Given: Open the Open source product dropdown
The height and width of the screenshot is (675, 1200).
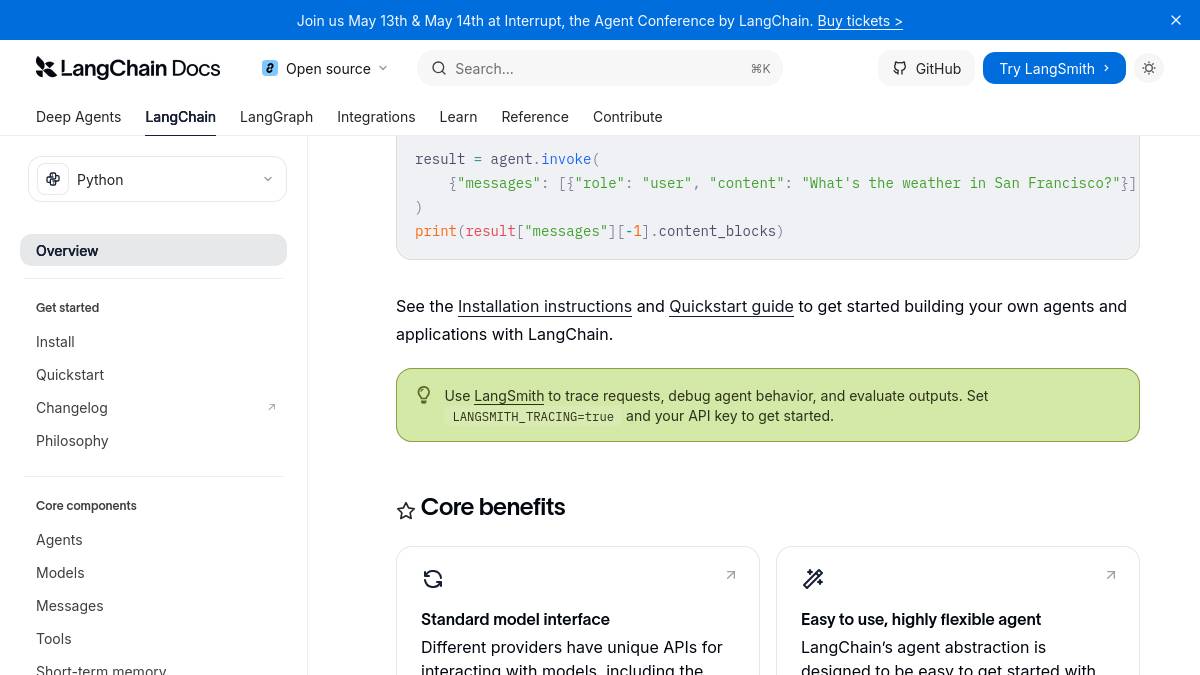Looking at the screenshot, I should point(324,68).
